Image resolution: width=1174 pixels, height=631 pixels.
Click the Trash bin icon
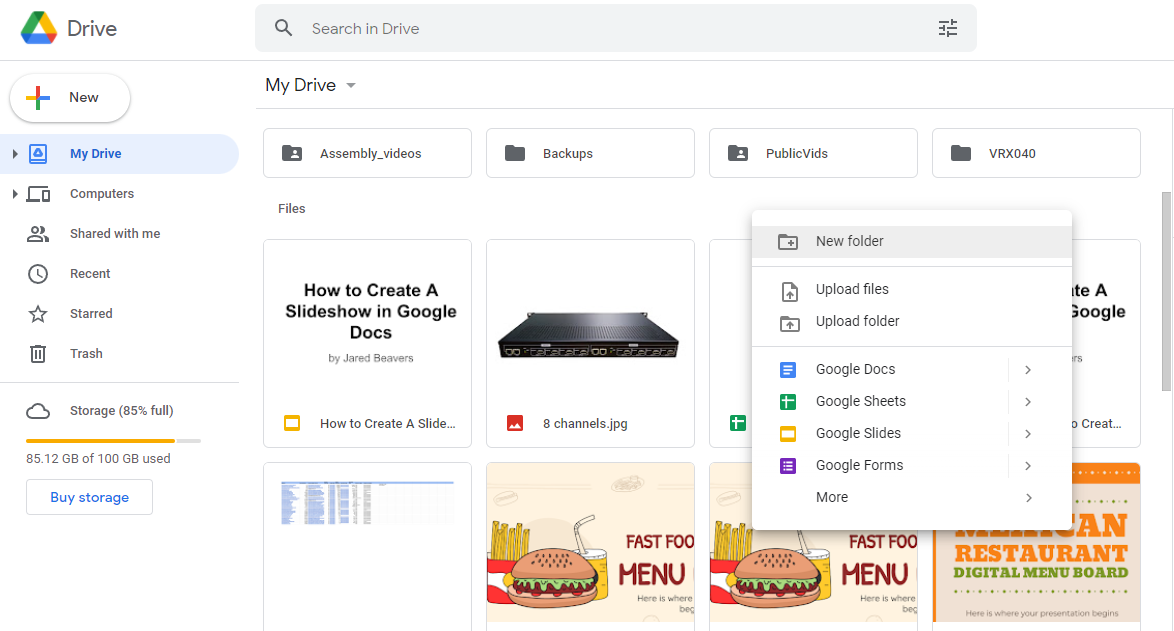(38, 353)
